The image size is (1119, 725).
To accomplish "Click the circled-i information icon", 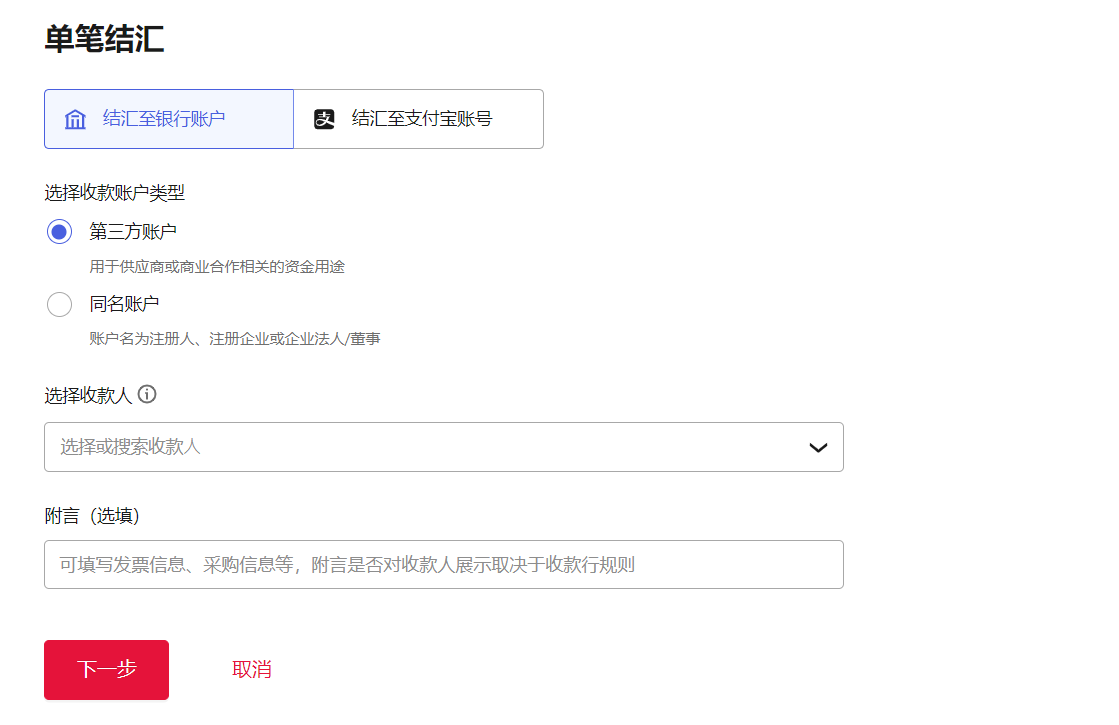I will point(148,395).
